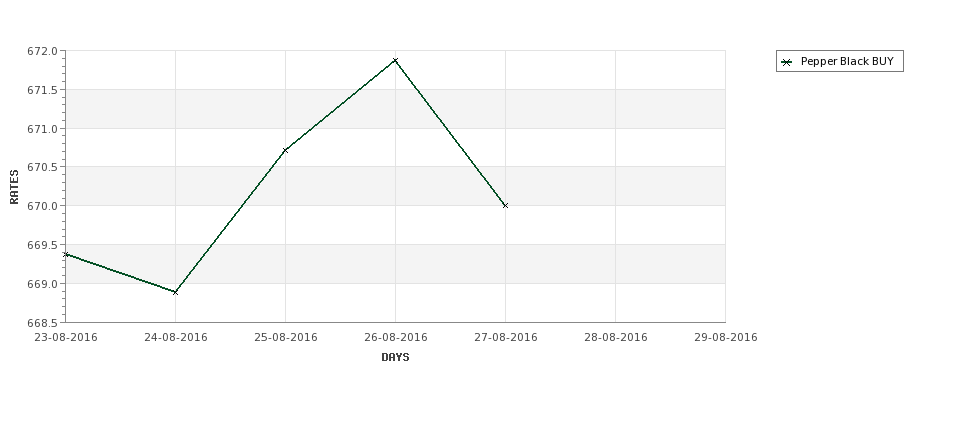
Task: Click the 23-08-2016 x-axis date label
Action: 66,338
